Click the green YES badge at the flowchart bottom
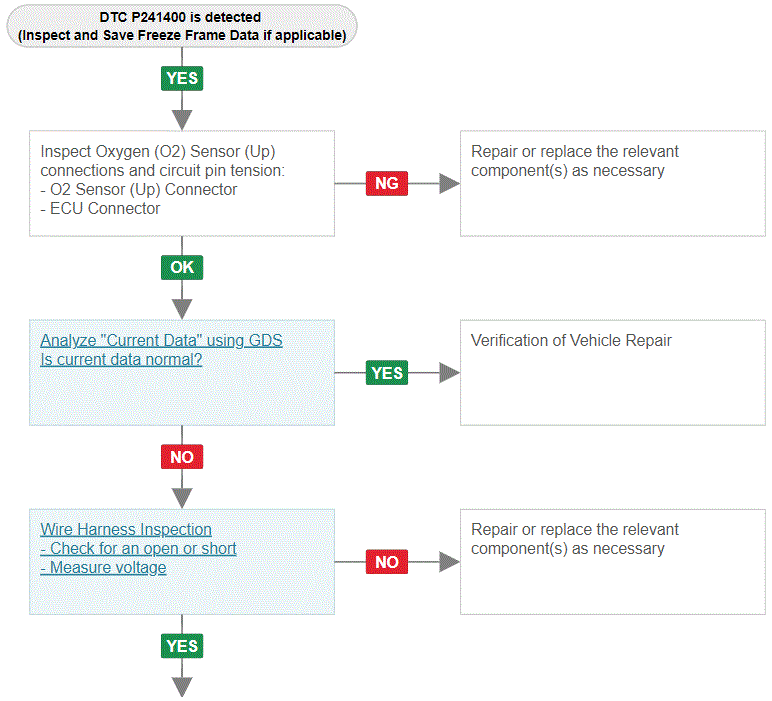 182,646
